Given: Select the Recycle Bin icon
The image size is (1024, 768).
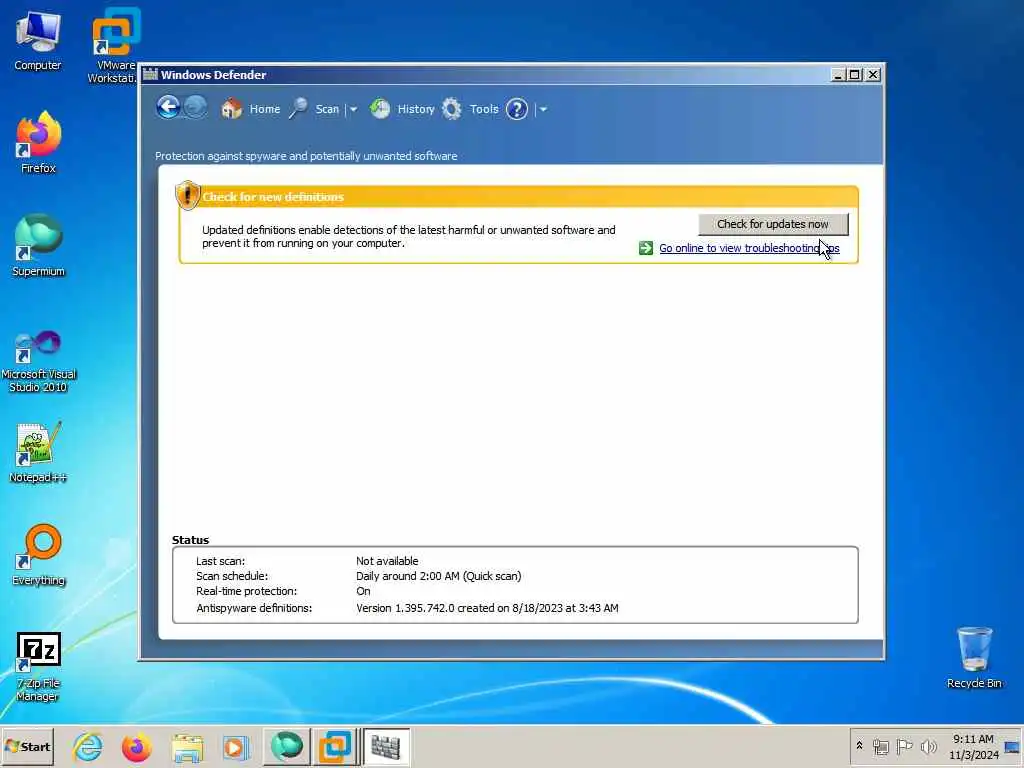Looking at the screenshot, I should (x=974, y=658).
